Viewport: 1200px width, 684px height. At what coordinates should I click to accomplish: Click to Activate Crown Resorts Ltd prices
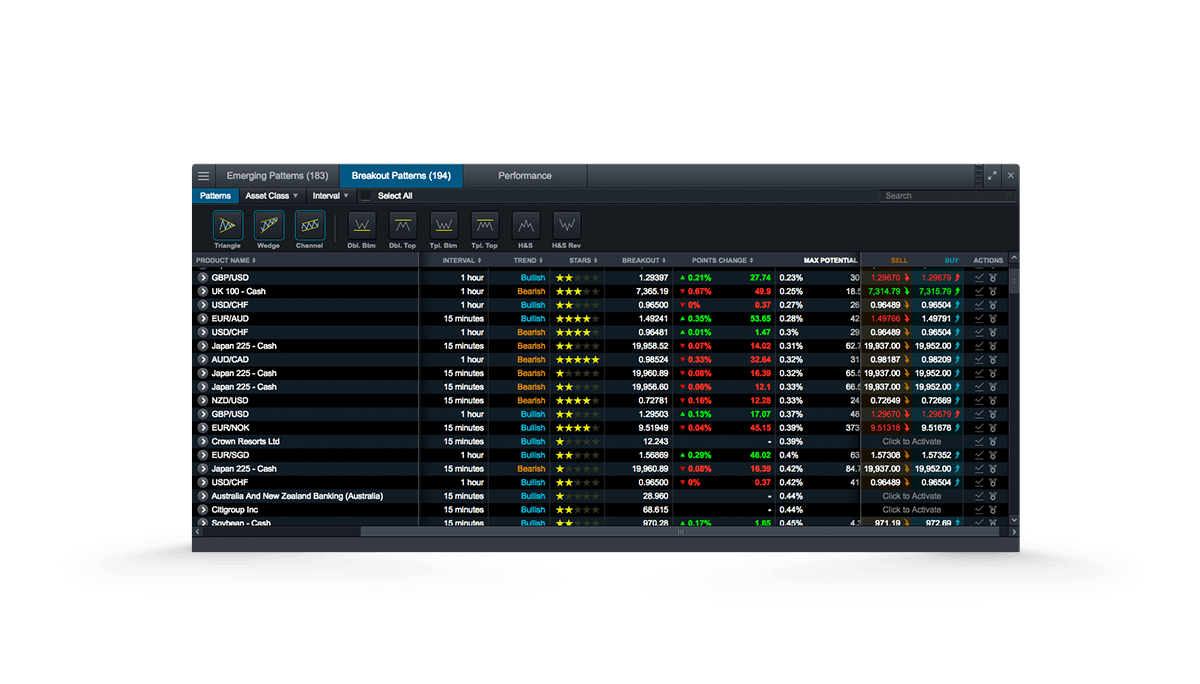[x=911, y=442]
